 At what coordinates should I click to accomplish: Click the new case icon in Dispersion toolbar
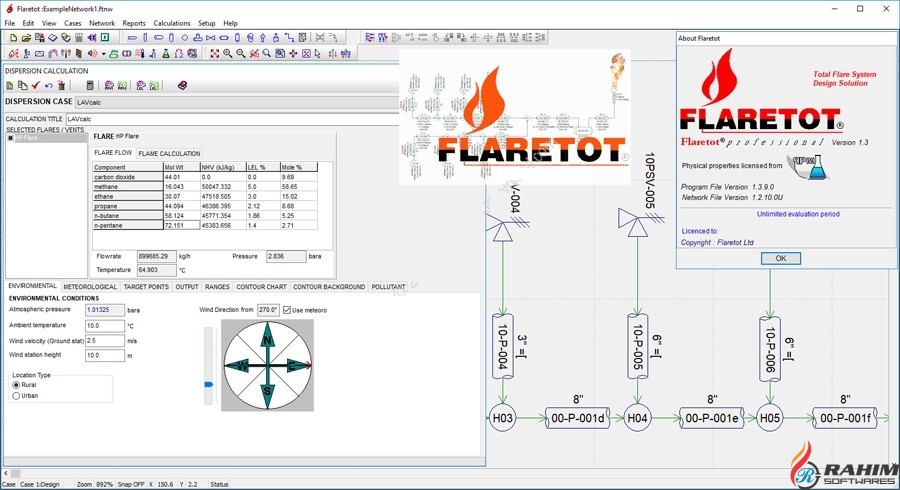[10, 85]
